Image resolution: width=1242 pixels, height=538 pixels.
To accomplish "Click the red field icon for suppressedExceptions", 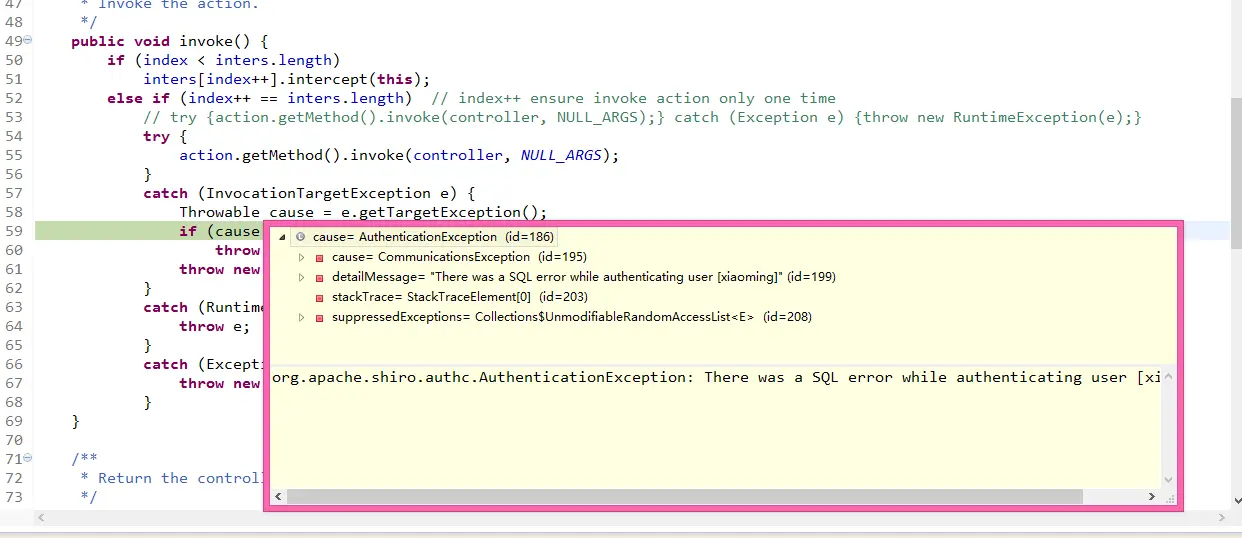I will pyautogui.click(x=320, y=317).
